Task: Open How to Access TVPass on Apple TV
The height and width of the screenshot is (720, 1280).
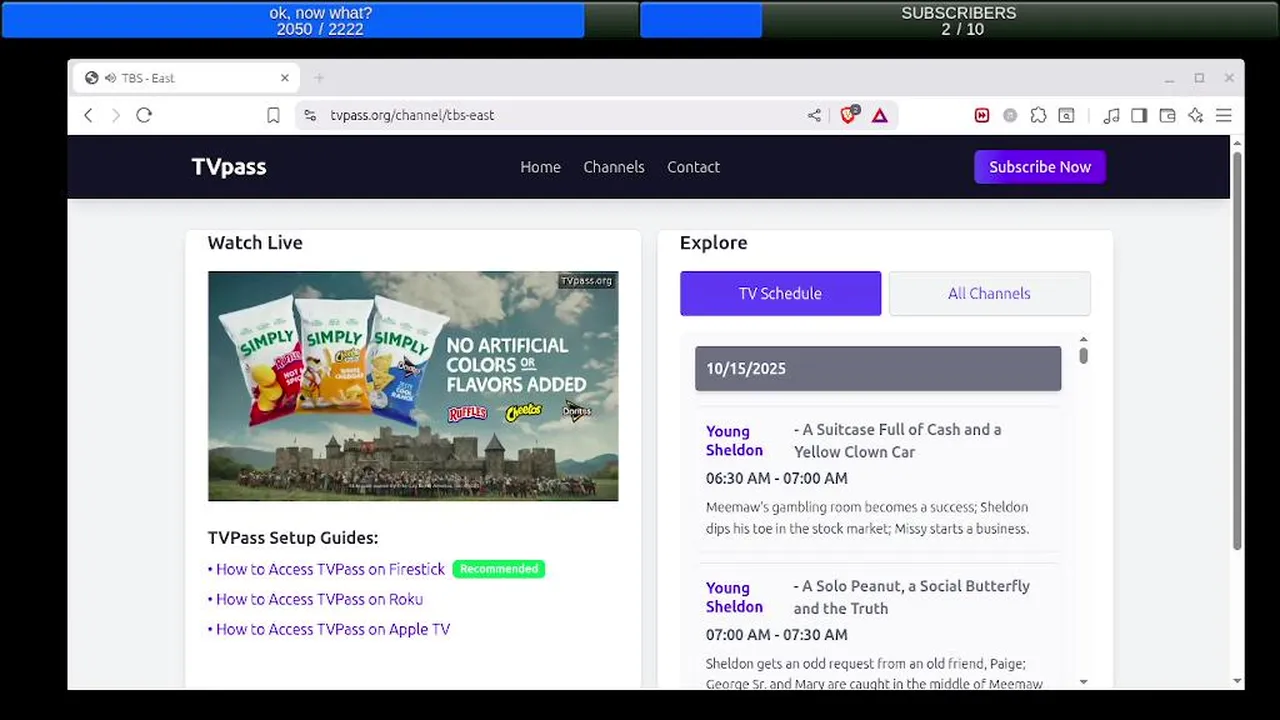Action: pos(333,629)
